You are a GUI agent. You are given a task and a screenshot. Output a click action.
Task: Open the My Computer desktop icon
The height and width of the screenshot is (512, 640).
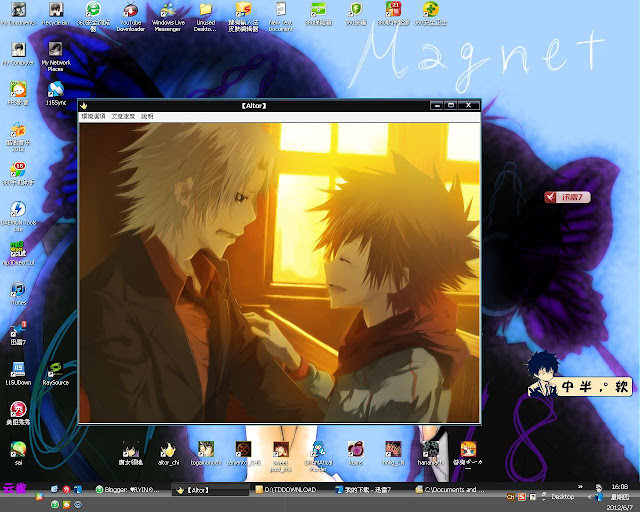[18, 53]
